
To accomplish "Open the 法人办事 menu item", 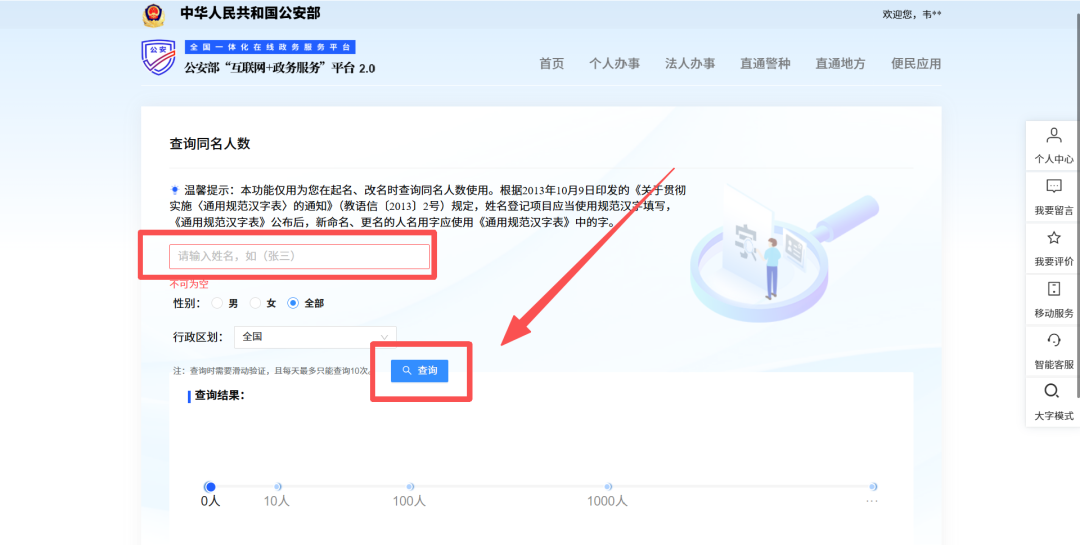I will 690,64.
